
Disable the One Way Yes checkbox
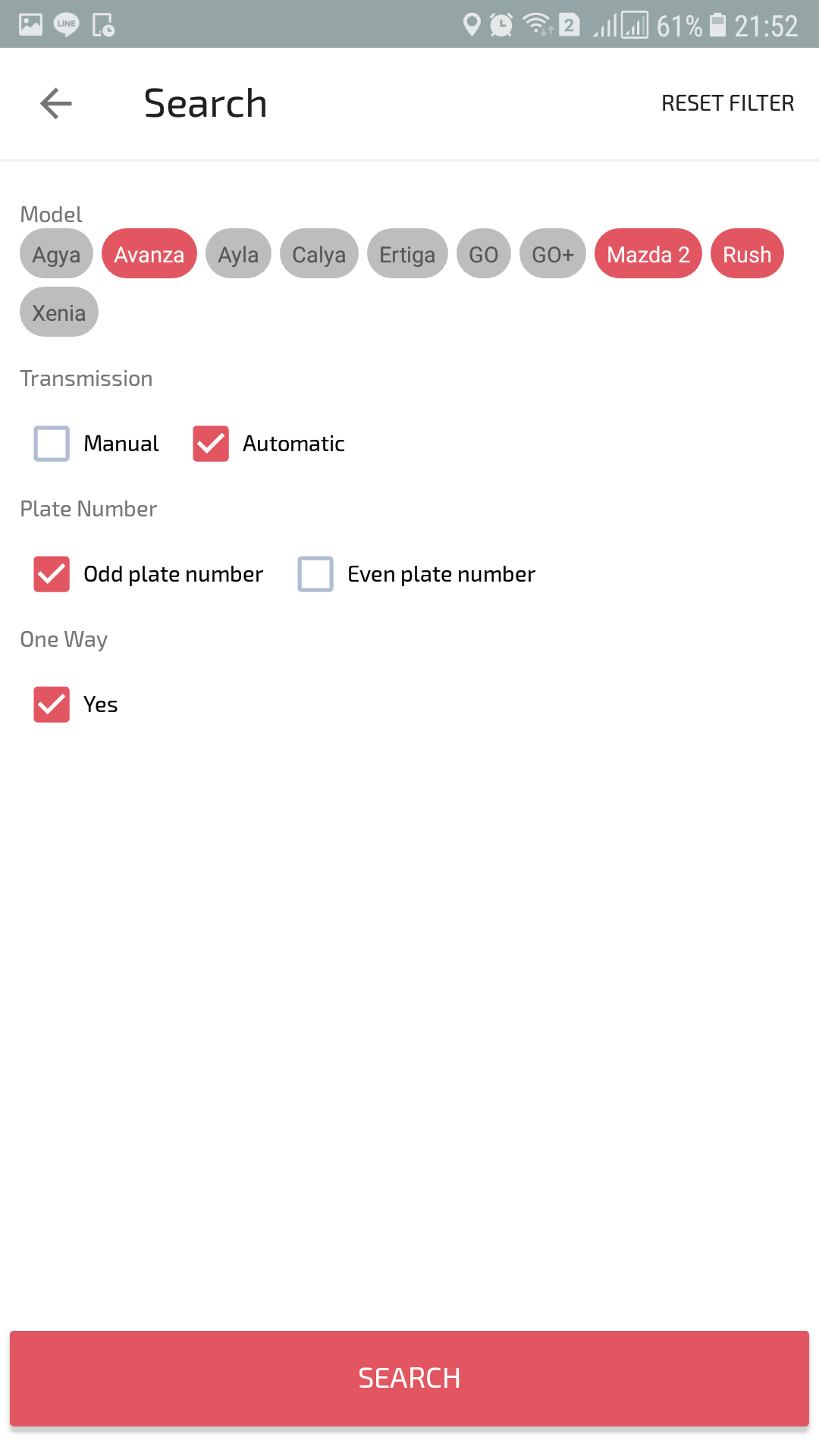click(x=52, y=704)
